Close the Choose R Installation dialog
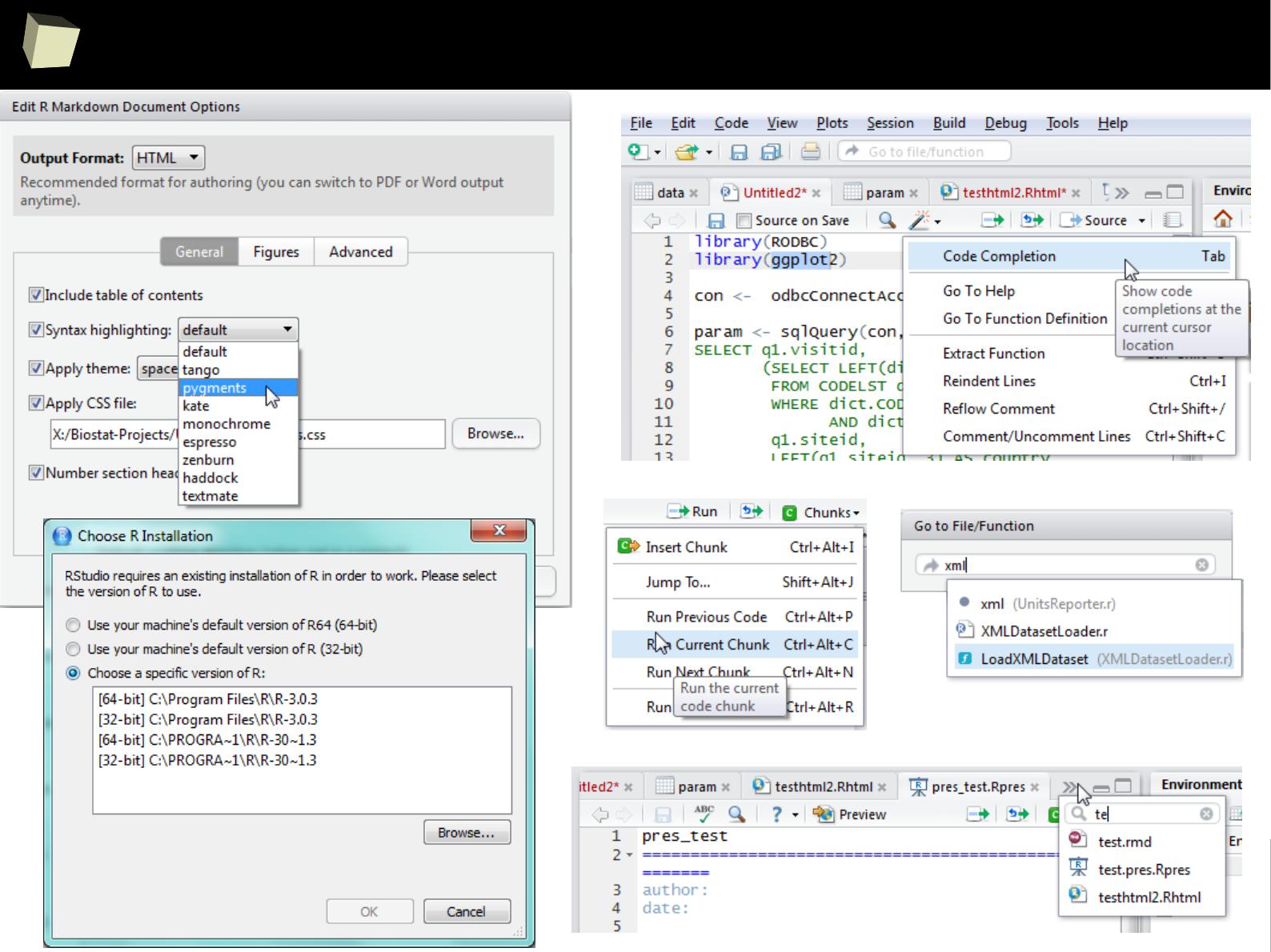Image resolution: width=1271 pixels, height=952 pixels. point(499,530)
